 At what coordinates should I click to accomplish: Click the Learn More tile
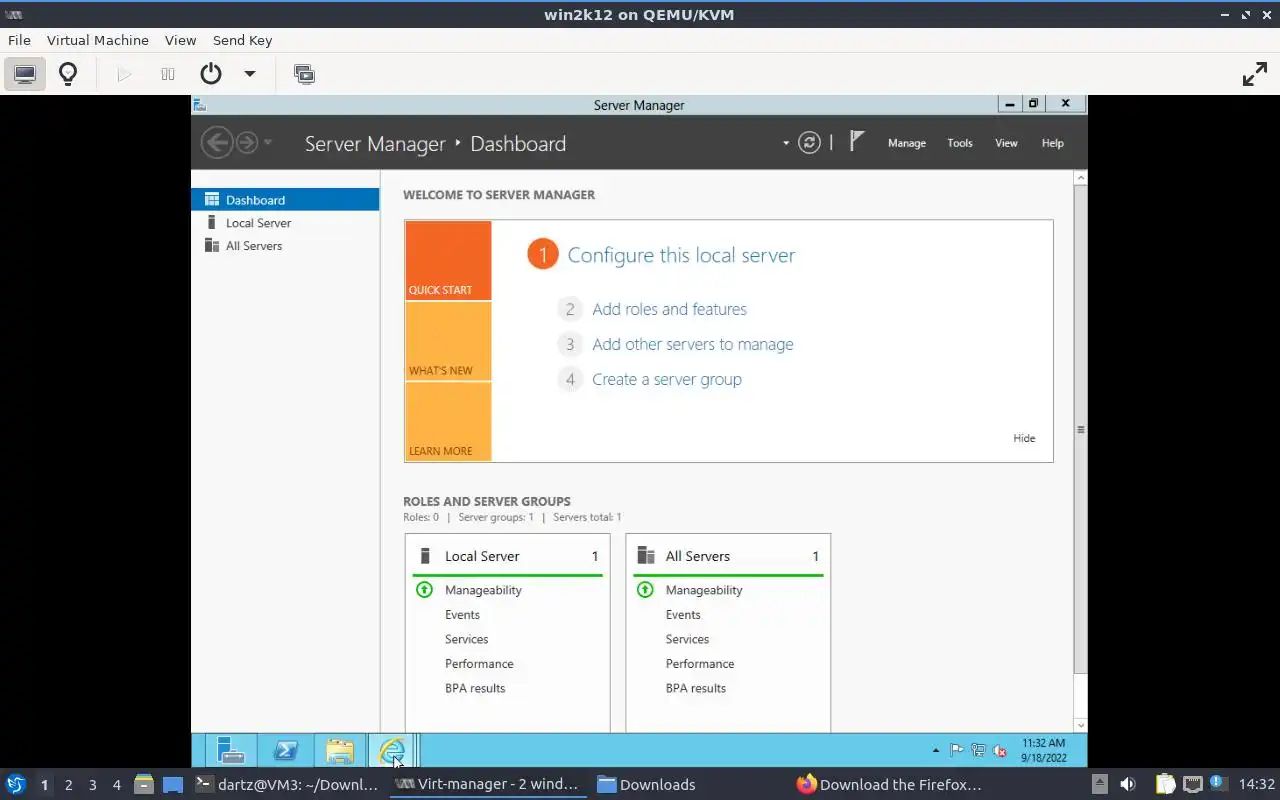click(448, 421)
